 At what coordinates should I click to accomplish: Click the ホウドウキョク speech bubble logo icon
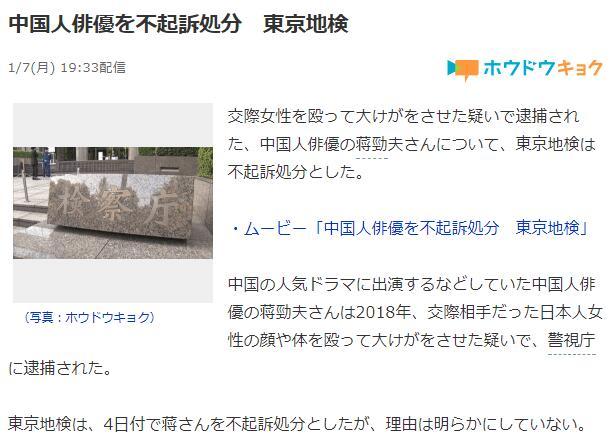point(462,69)
